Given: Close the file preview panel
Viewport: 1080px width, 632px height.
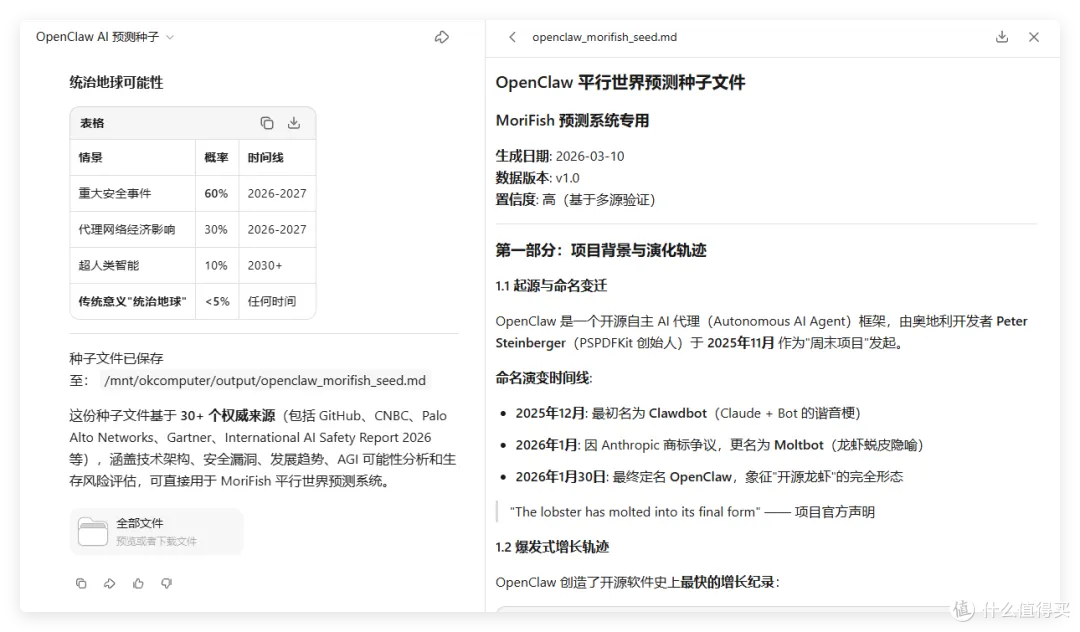Looking at the screenshot, I should point(1034,37).
